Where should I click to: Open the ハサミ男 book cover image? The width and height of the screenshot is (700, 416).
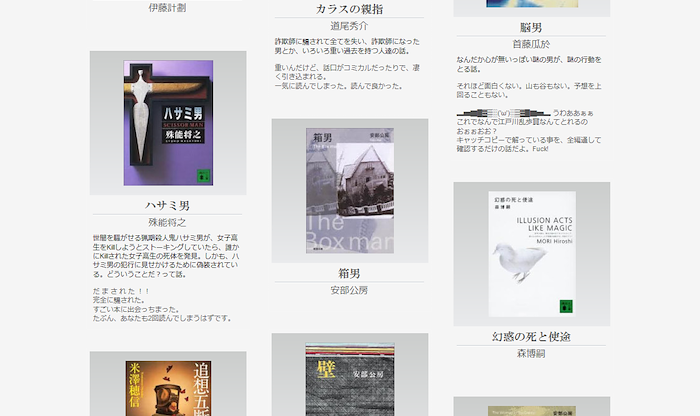coord(168,123)
